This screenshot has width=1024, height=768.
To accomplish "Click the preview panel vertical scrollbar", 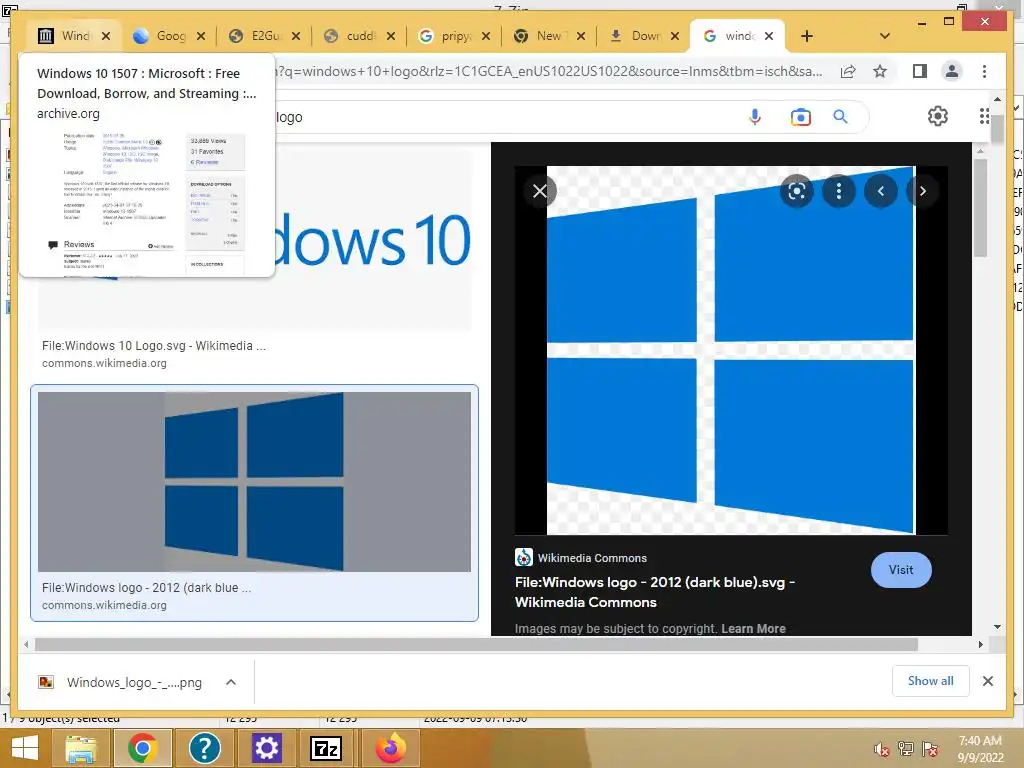I will pyautogui.click(x=980, y=208).
